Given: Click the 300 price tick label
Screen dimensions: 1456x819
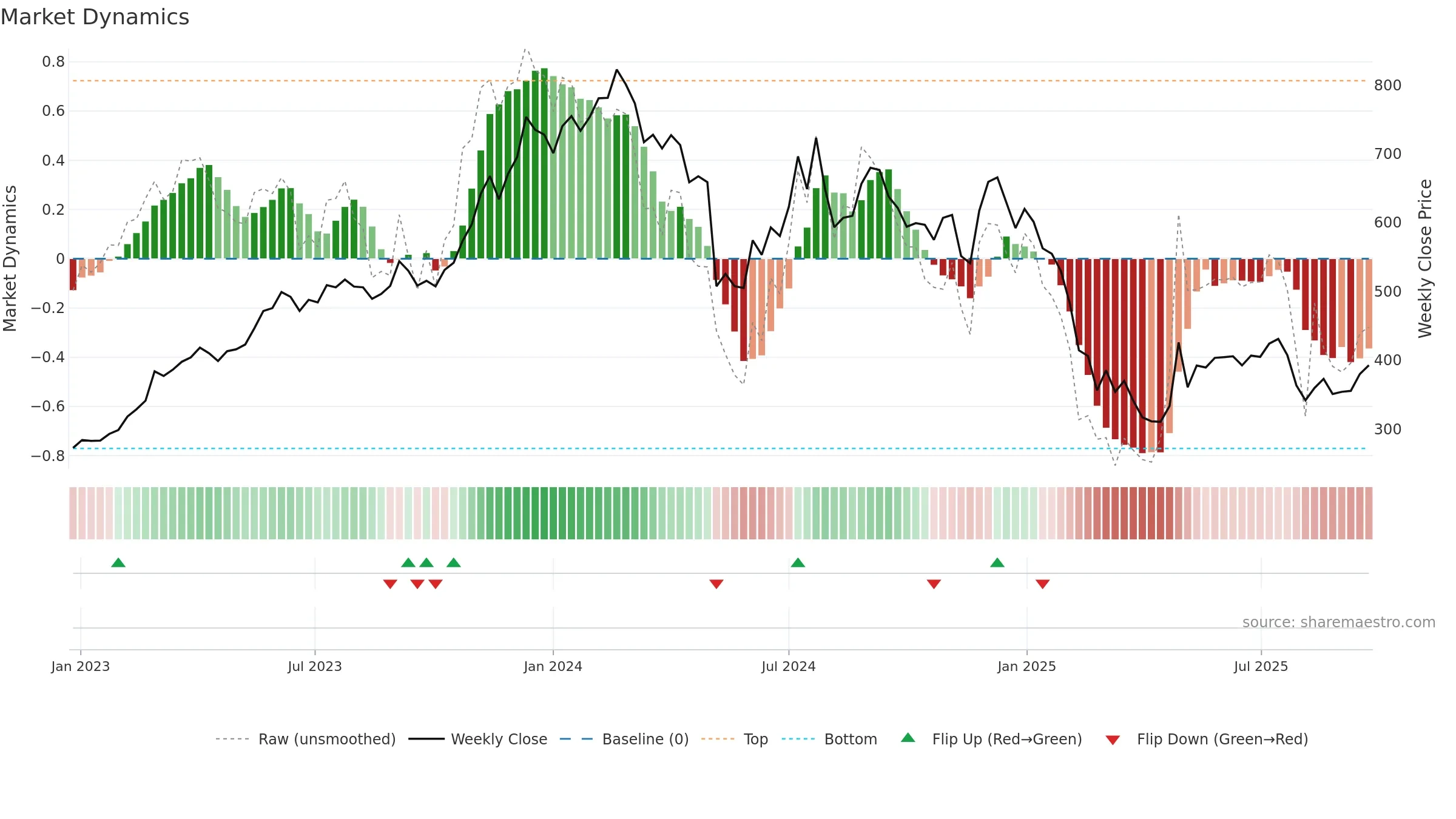Looking at the screenshot, I should 1388,429.
